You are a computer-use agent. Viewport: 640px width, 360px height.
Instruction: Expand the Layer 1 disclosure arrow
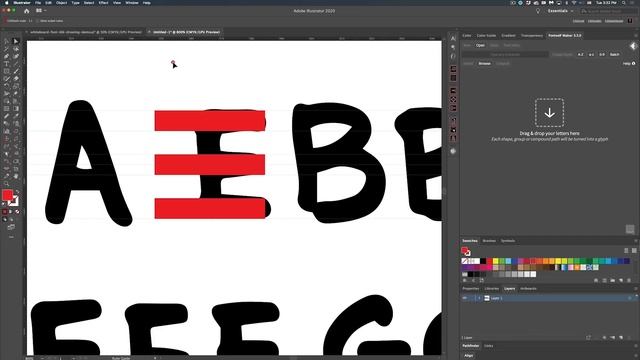(x=479, y=298)
